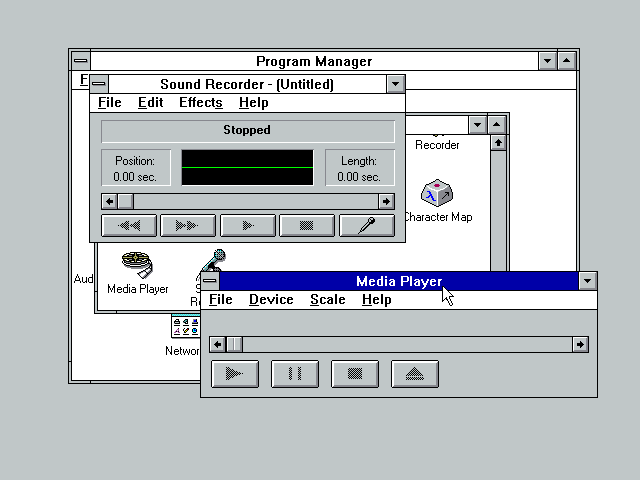Minimize the Sound Recorder window
Screen dimensions: 640x480
tap(395, 84)
